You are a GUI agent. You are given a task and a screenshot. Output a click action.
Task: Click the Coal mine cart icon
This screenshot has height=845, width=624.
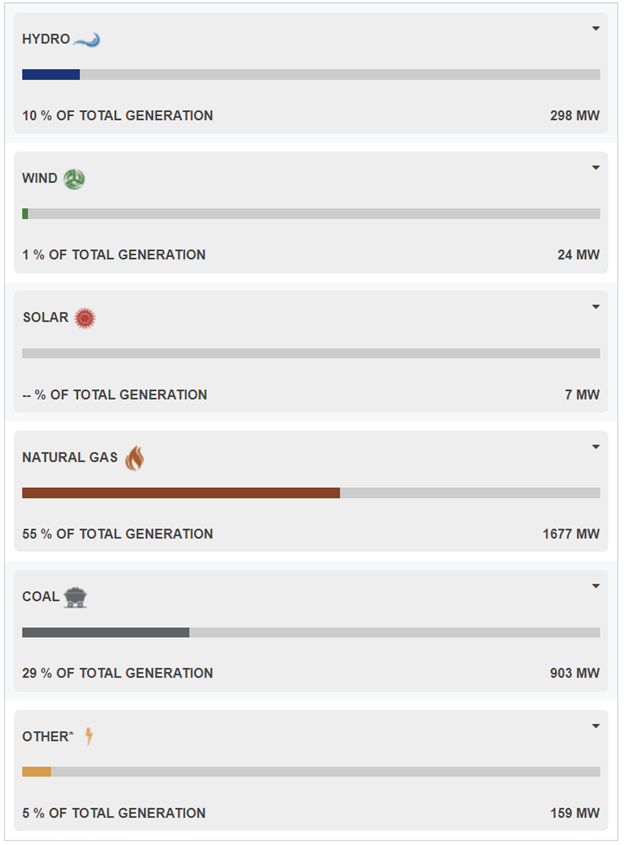tap(75, 597)
